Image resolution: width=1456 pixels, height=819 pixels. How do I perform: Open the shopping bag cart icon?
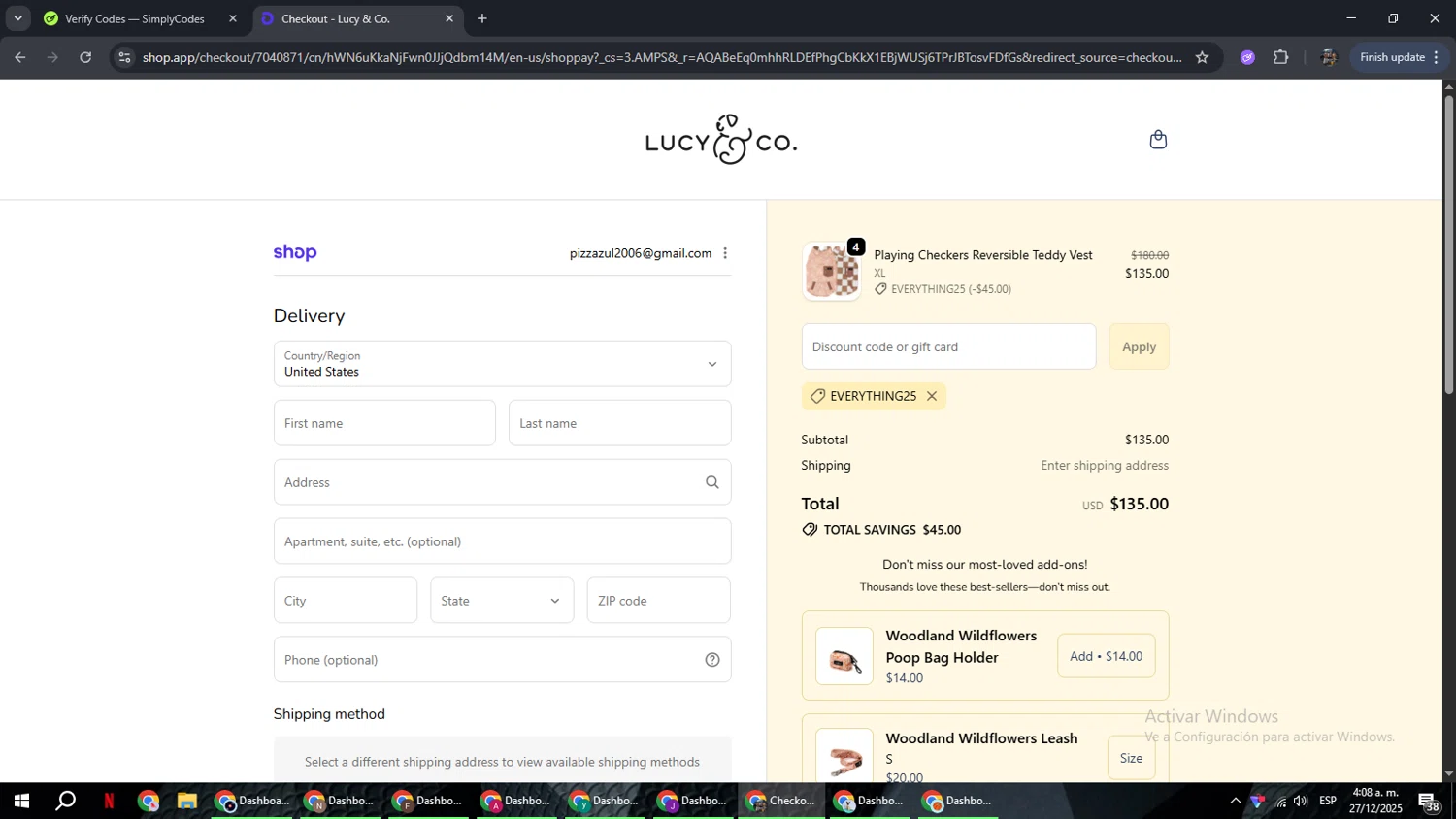[x=1157, y=140]
